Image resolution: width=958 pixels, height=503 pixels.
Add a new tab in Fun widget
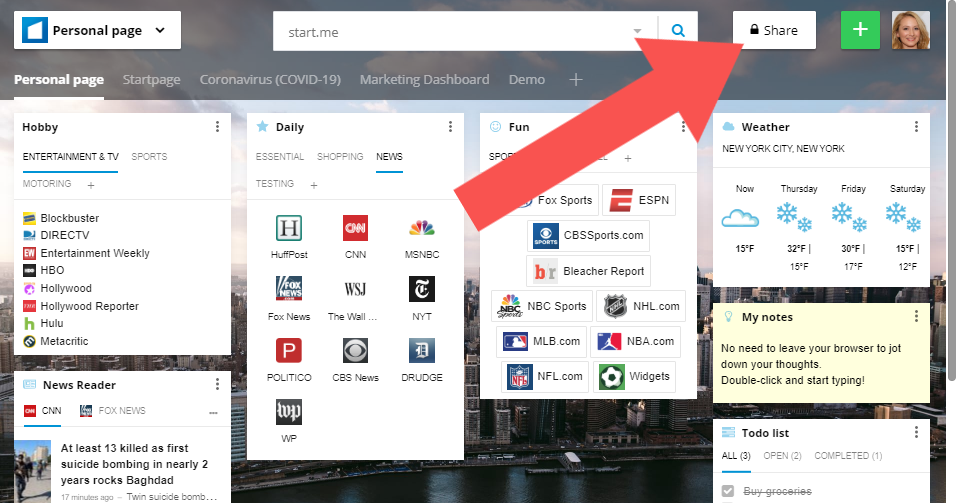[627, 158]
